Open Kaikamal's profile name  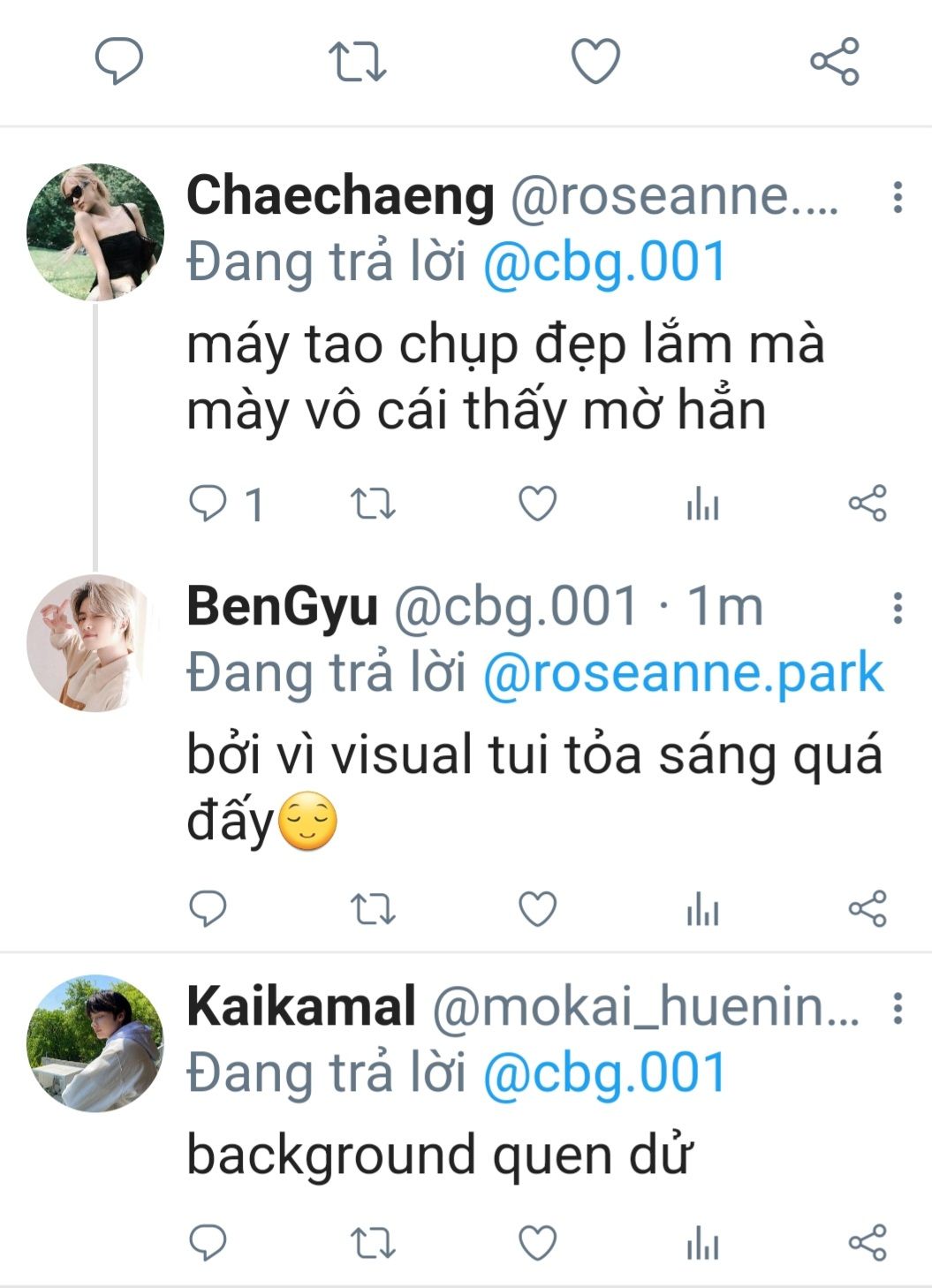301,1006
